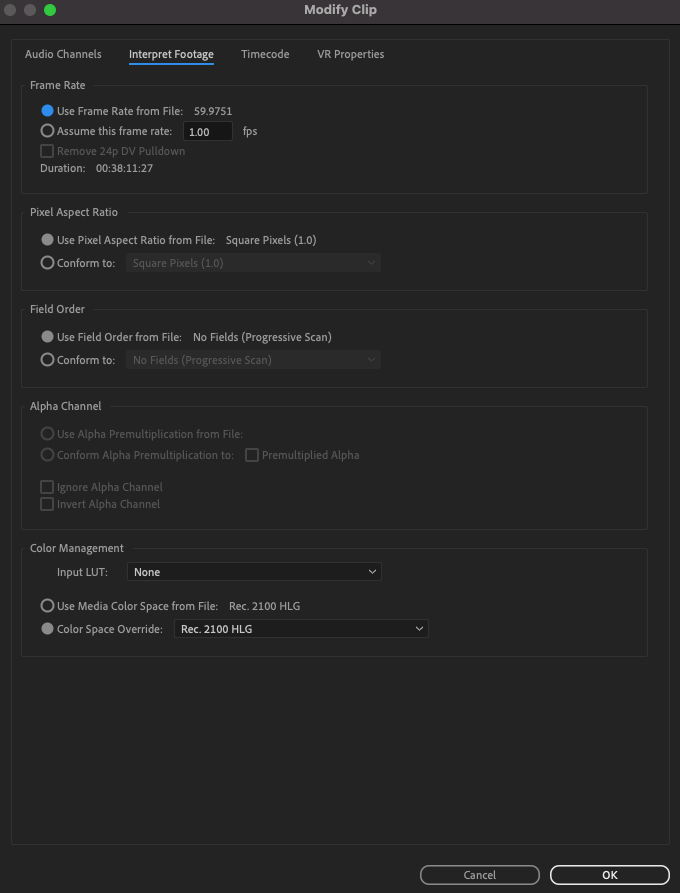The height and width of the screenshot is (893, 680).
Task: Toggle the "Premultiplied Alpha" checkbox
Action: click(251, 455)
